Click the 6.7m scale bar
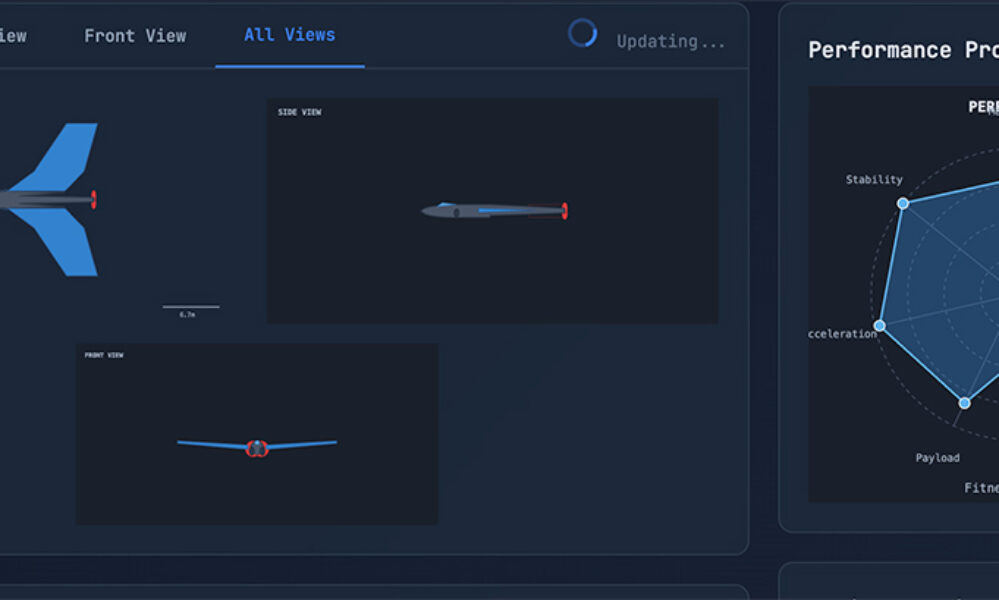This screenshot has width=999, height=600. point(190,308)
